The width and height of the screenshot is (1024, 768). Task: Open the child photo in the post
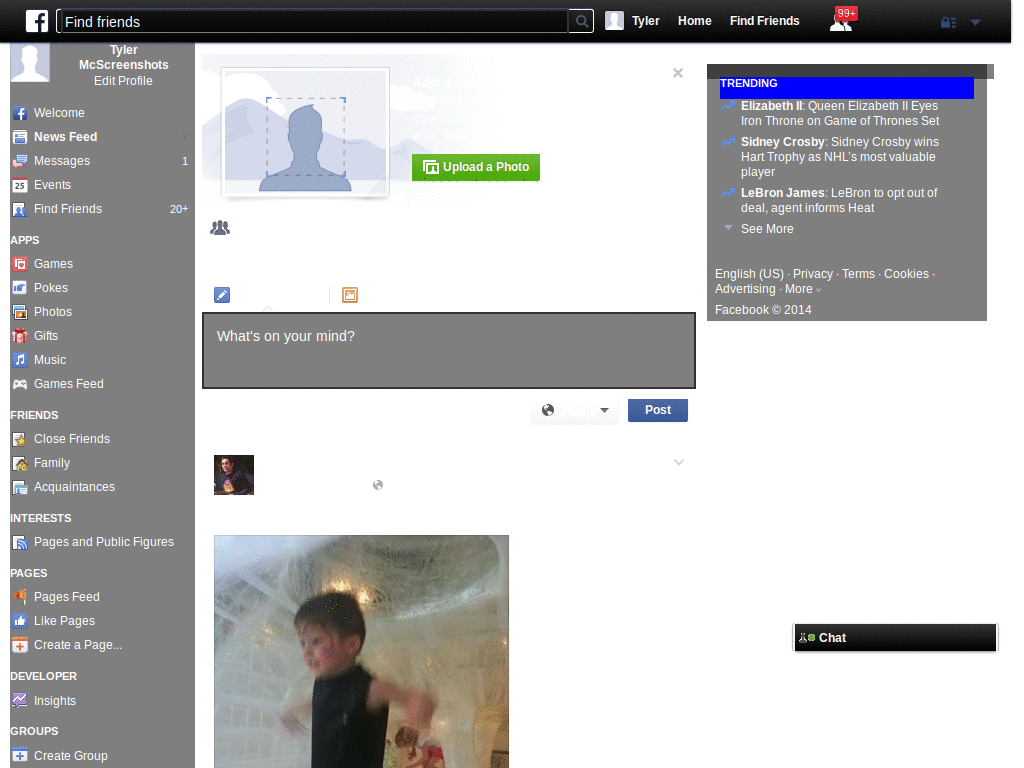[x=361, y=652]
